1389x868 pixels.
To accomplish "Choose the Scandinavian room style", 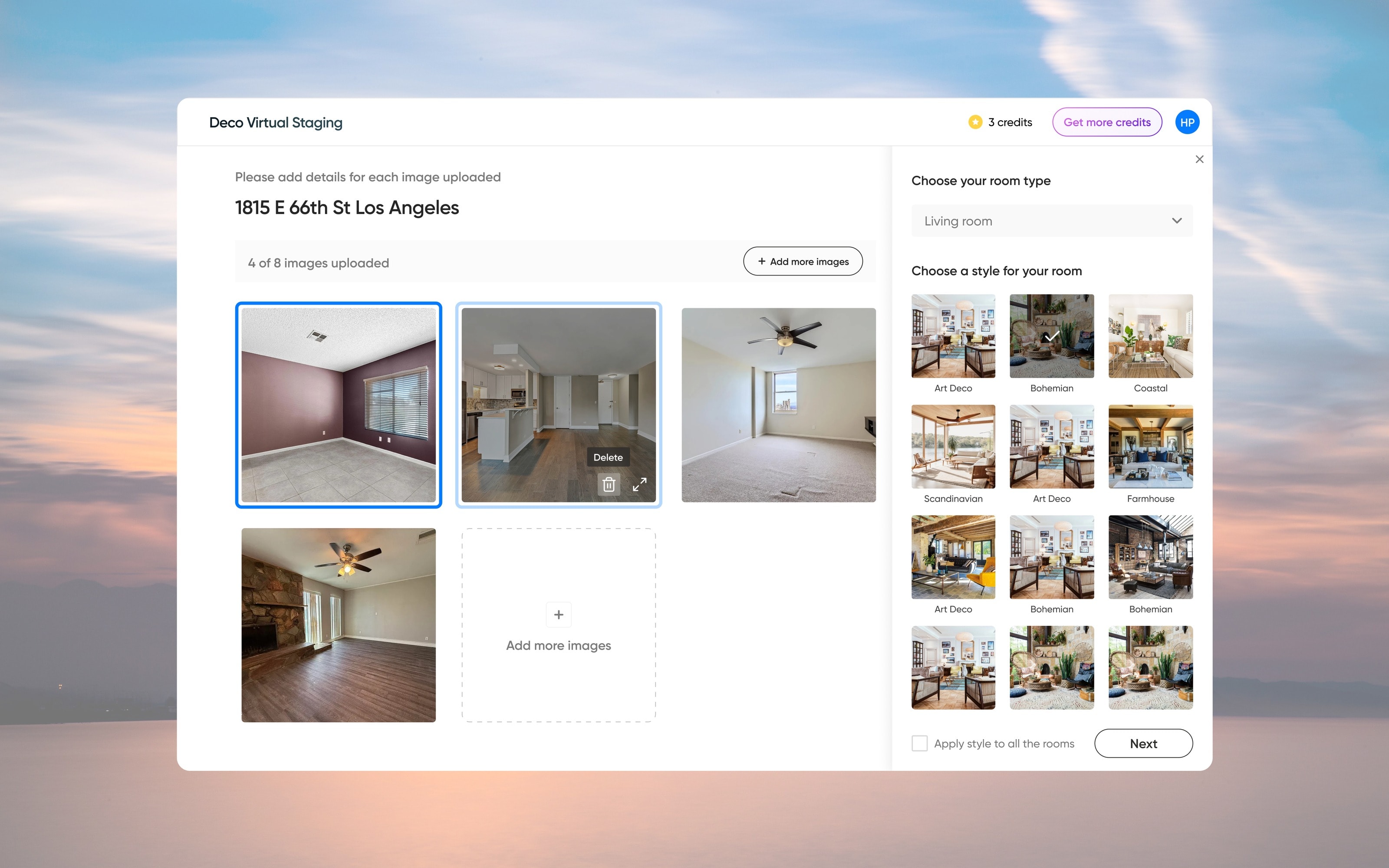I will 953,447.
